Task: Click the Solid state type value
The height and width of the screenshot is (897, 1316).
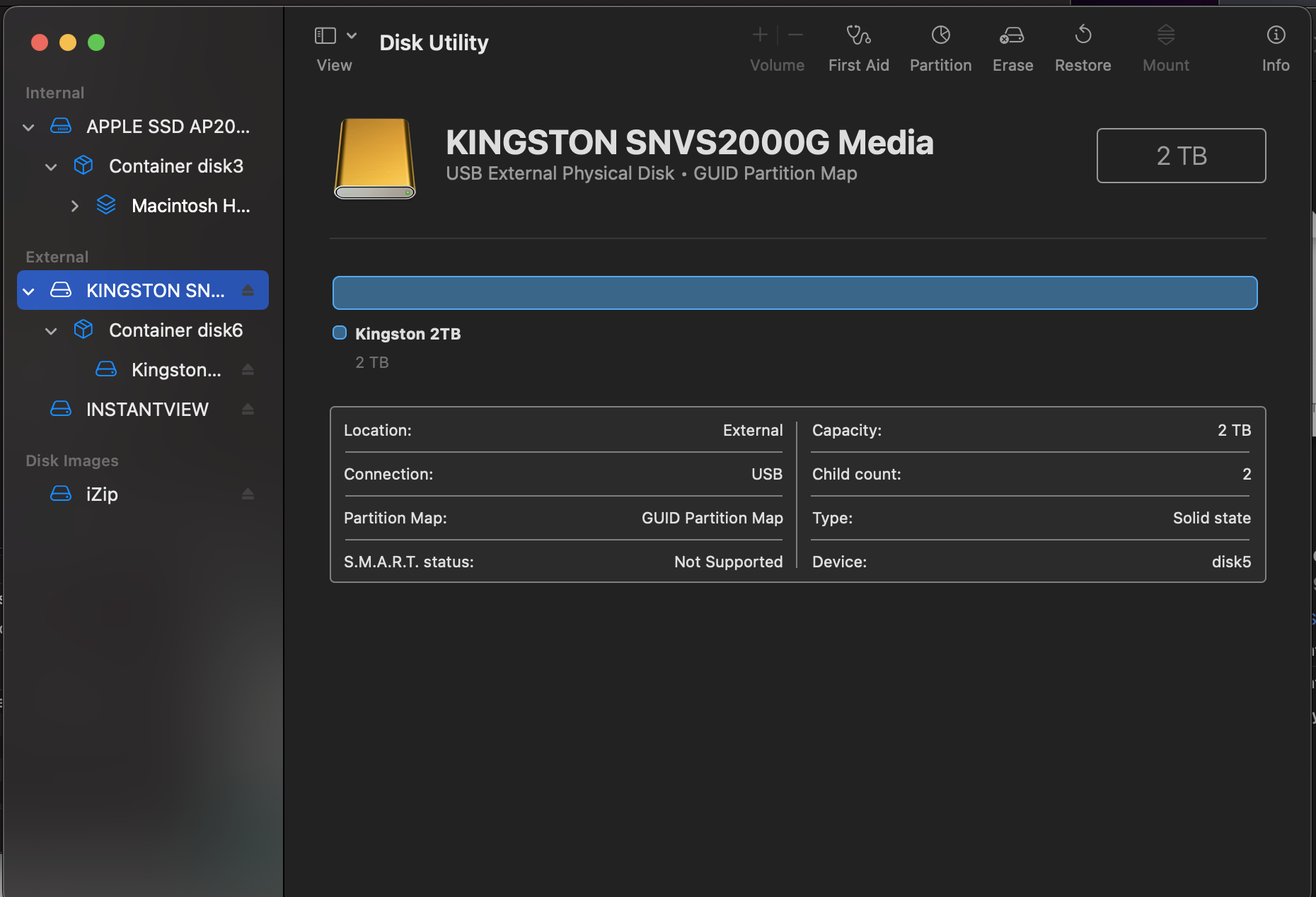Action: pyautogui.click(x=1211, y=518)
